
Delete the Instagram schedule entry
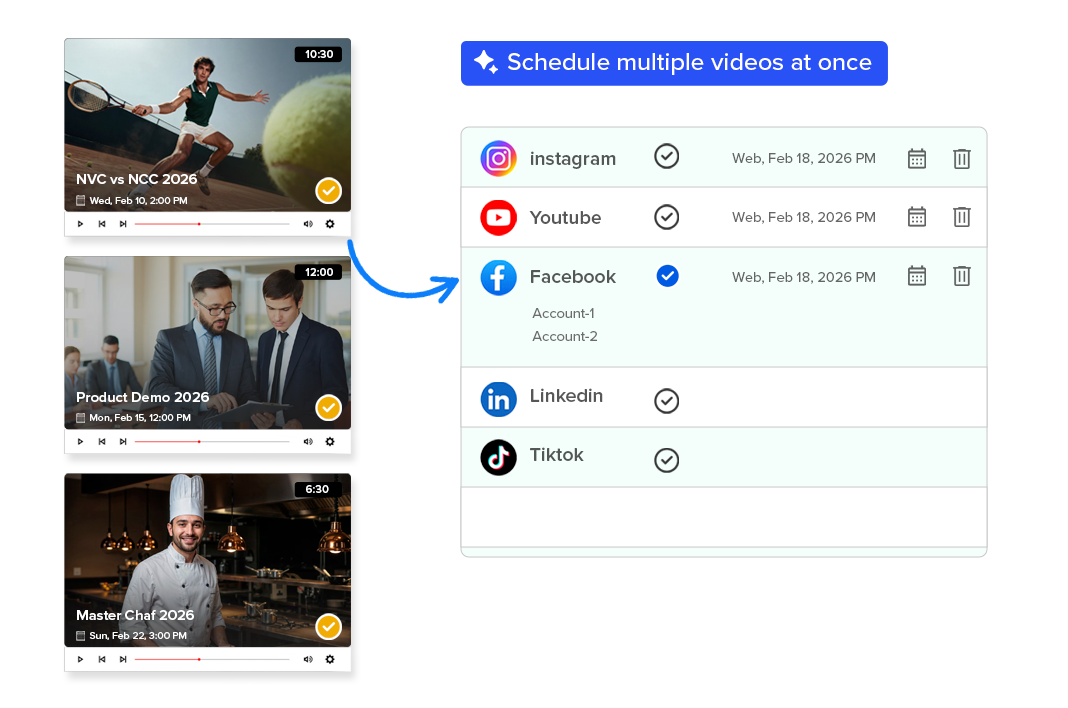pos(961,158)
